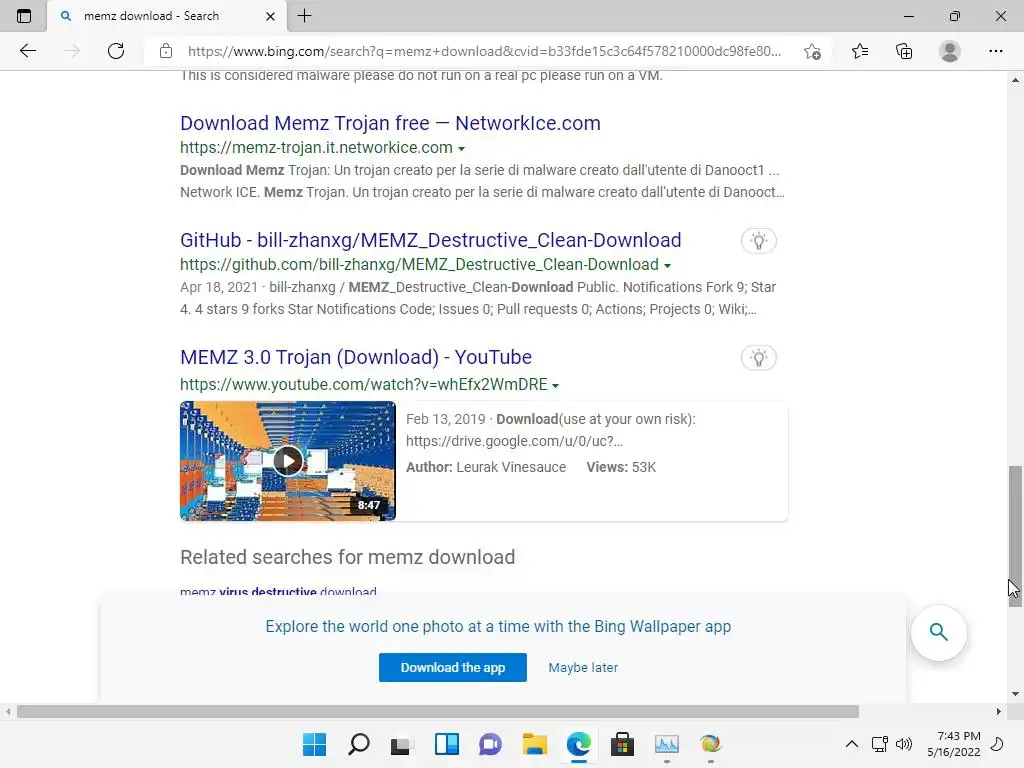Click the drive.google.com link text in video card
1024x768 pixels.
click(514, 441)
